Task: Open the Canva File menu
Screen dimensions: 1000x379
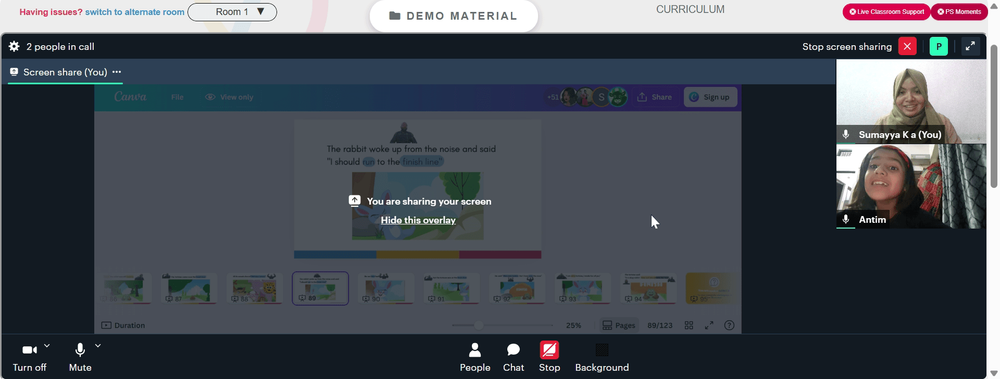Action: click(x=177, y=97)
